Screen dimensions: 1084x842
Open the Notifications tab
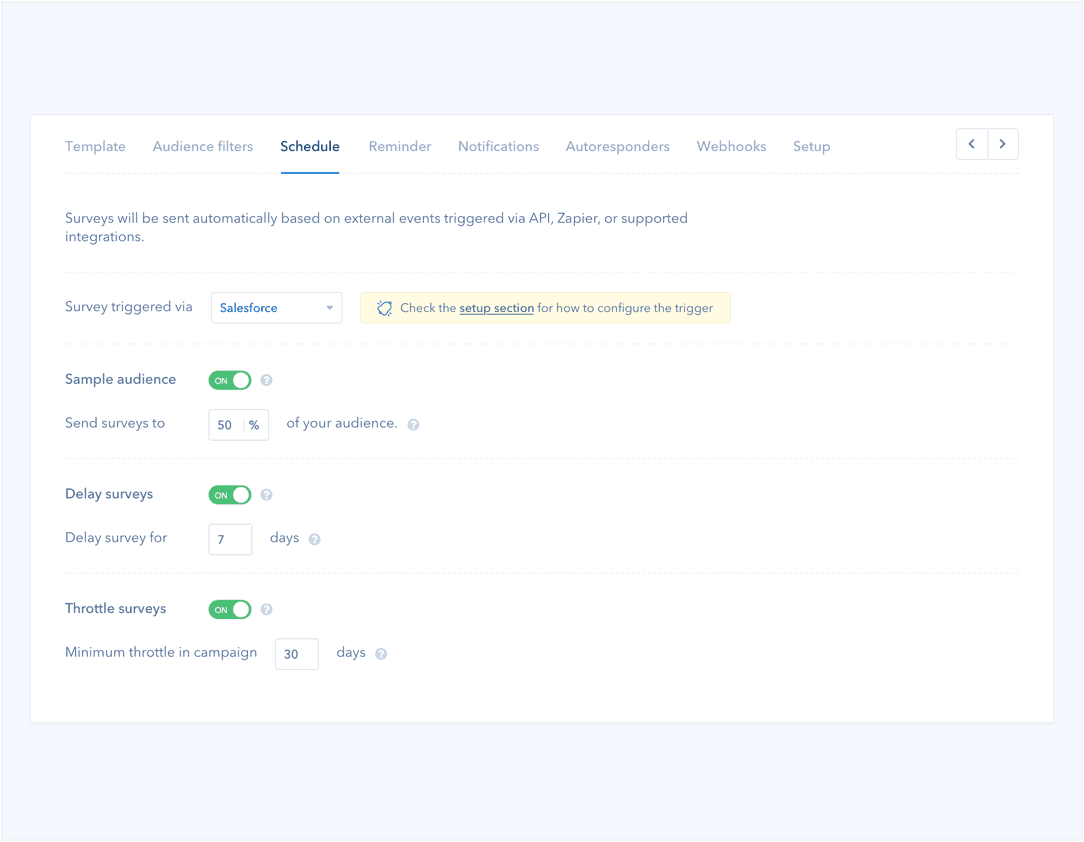click(x=498, y=147)
